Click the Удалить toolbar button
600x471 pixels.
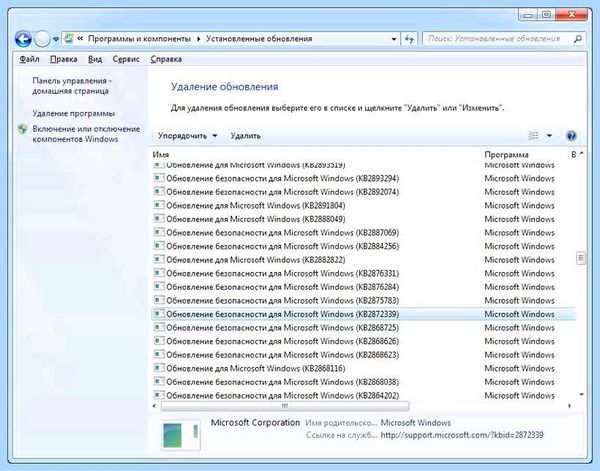(245, 136)
